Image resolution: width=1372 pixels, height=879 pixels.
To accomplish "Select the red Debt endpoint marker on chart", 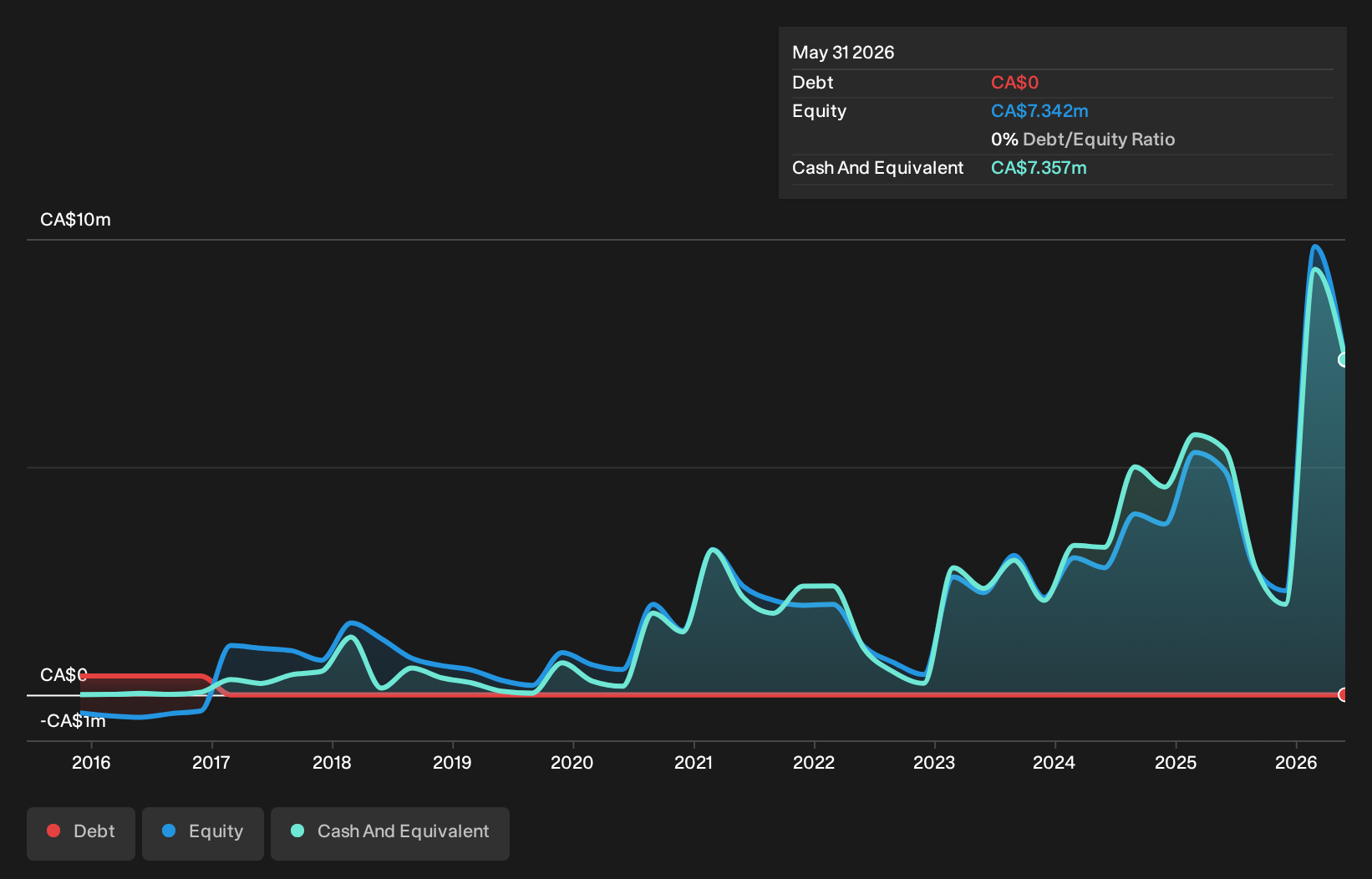I will (1344, 694).
